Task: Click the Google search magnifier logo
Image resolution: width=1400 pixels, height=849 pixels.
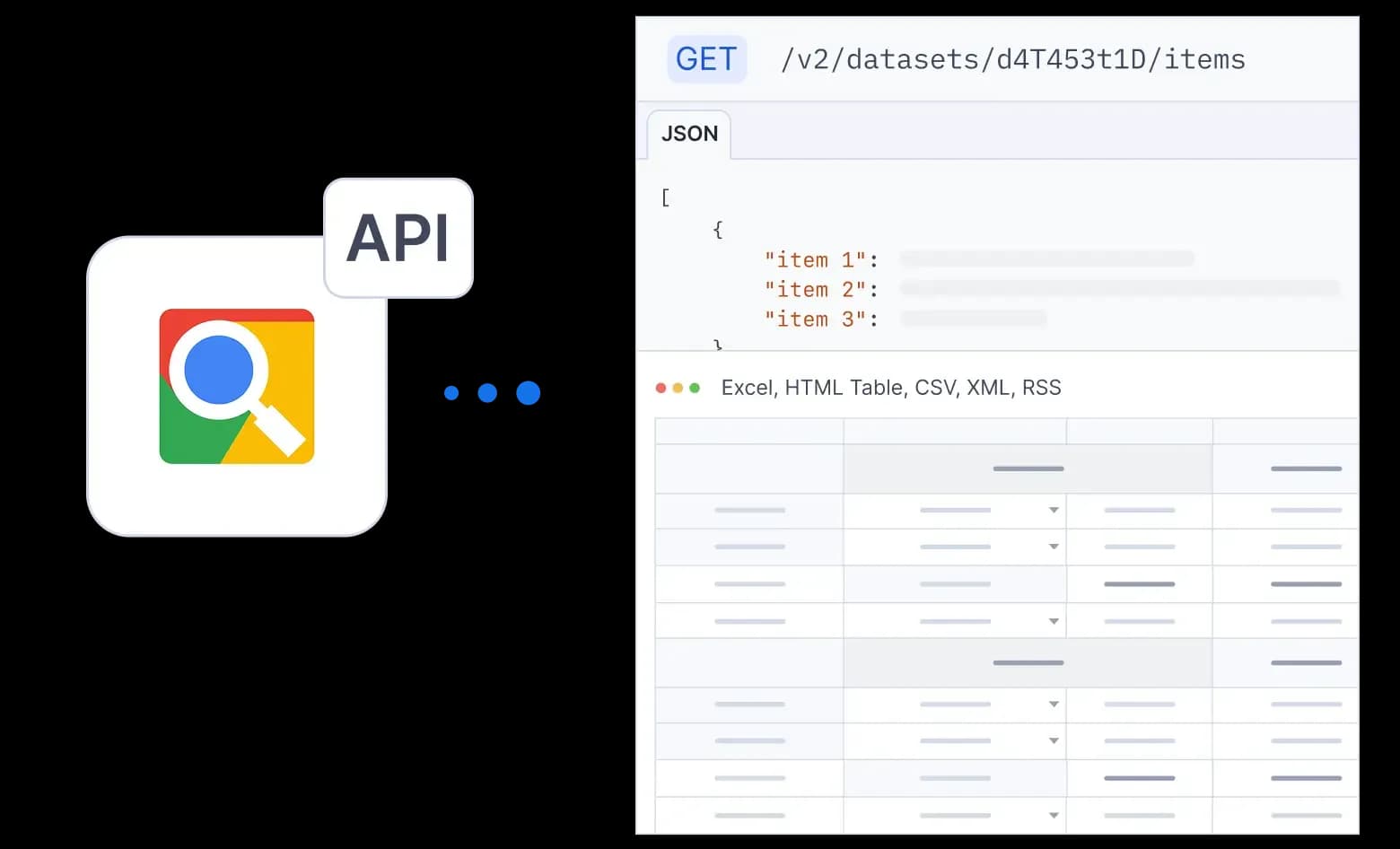Action: (x=237, y=386)
